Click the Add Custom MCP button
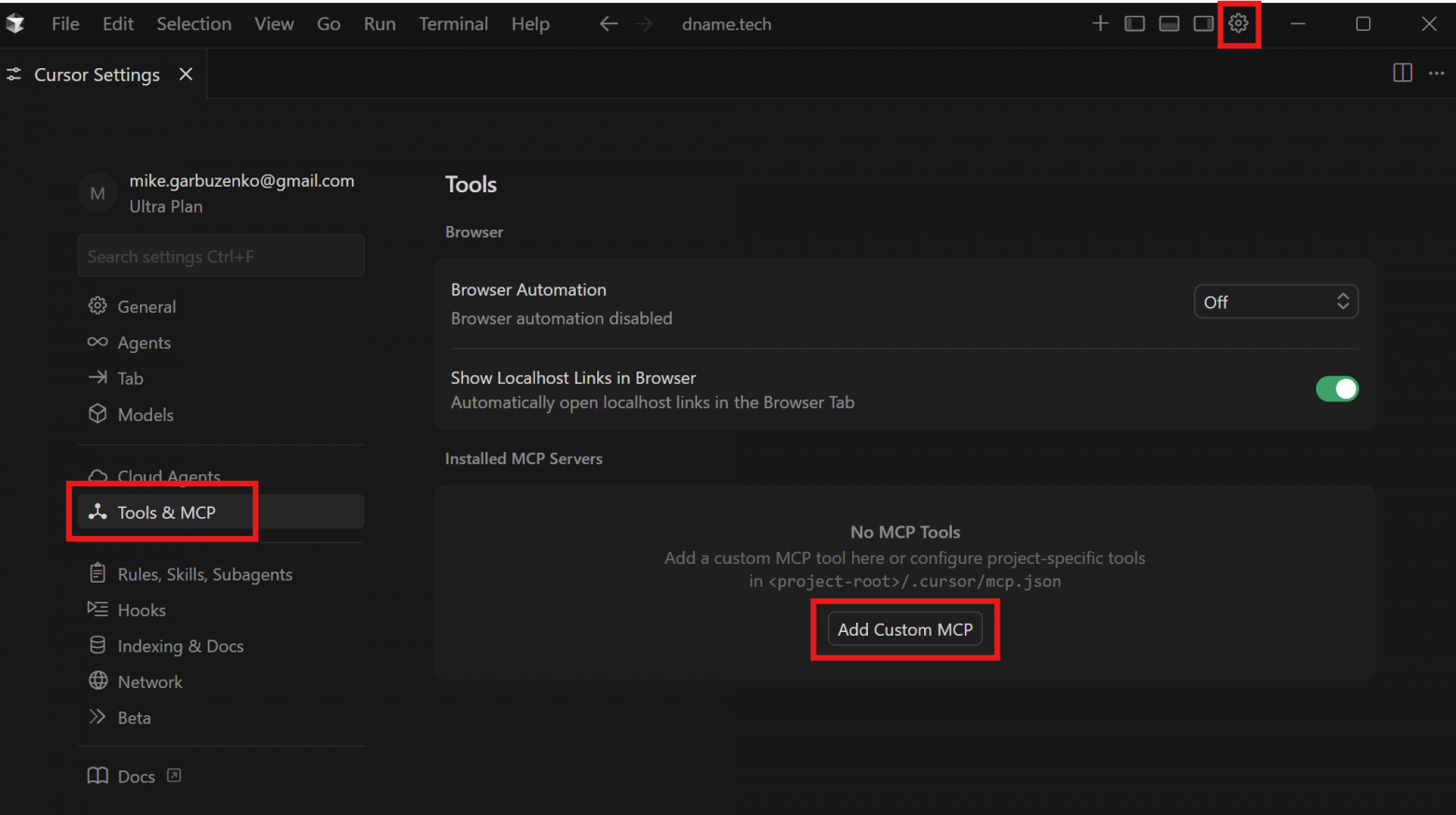Viewport: 1456px width, 815px height. click(x=904, y=630)
